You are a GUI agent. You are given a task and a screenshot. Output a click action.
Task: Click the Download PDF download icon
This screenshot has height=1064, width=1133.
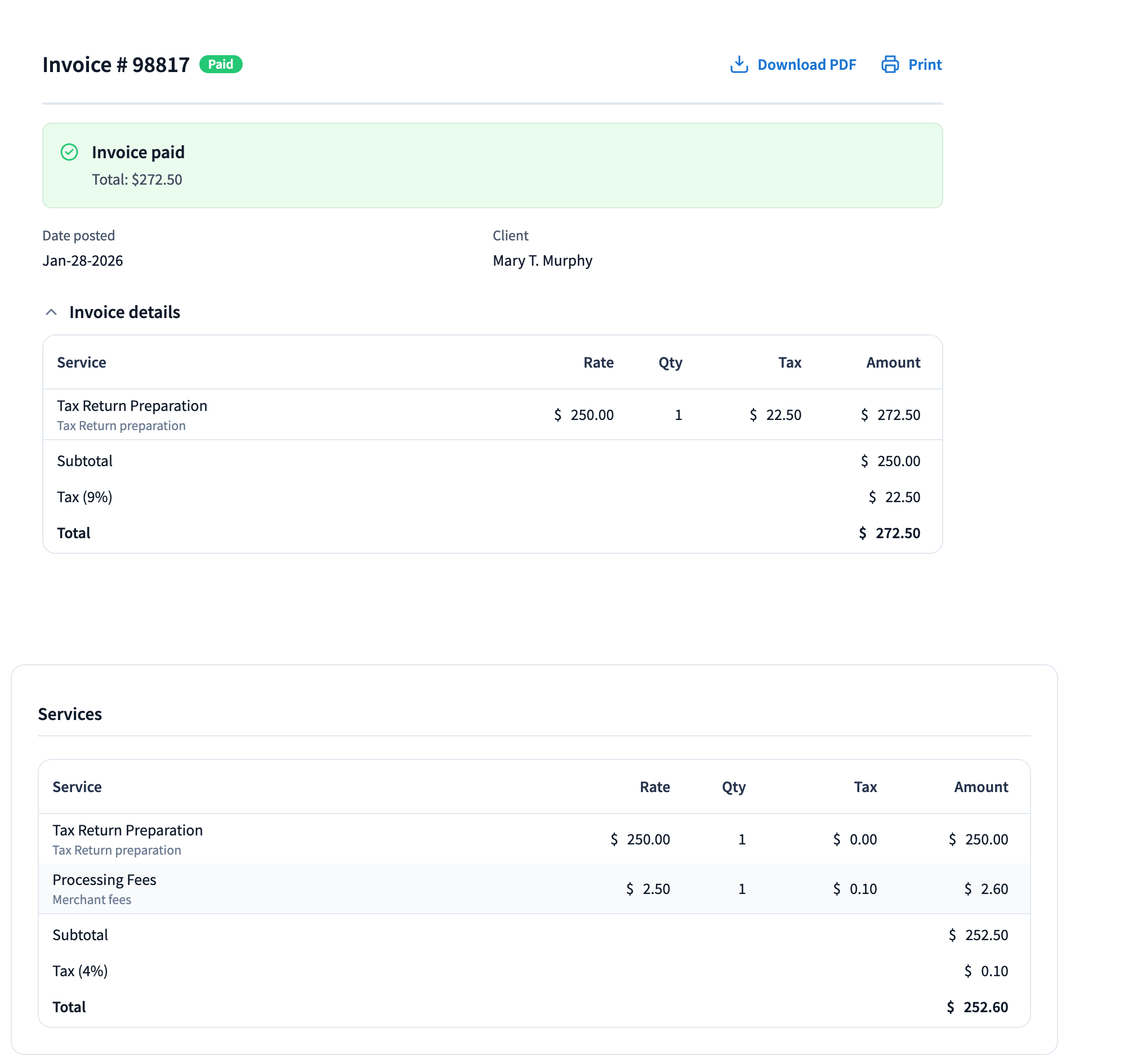(x=739, y=64)
